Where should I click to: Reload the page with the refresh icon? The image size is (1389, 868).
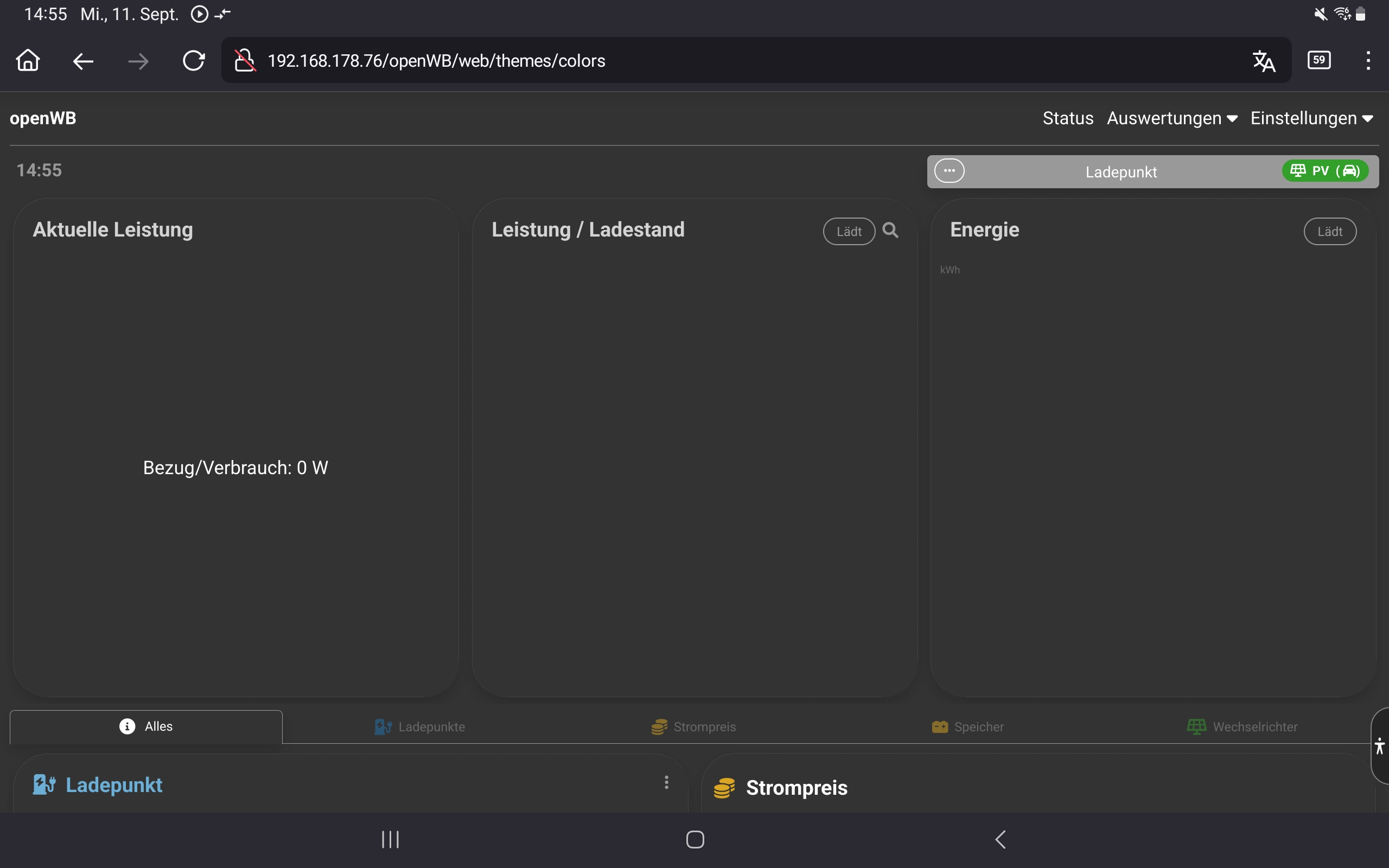click(x=193, y=61)
